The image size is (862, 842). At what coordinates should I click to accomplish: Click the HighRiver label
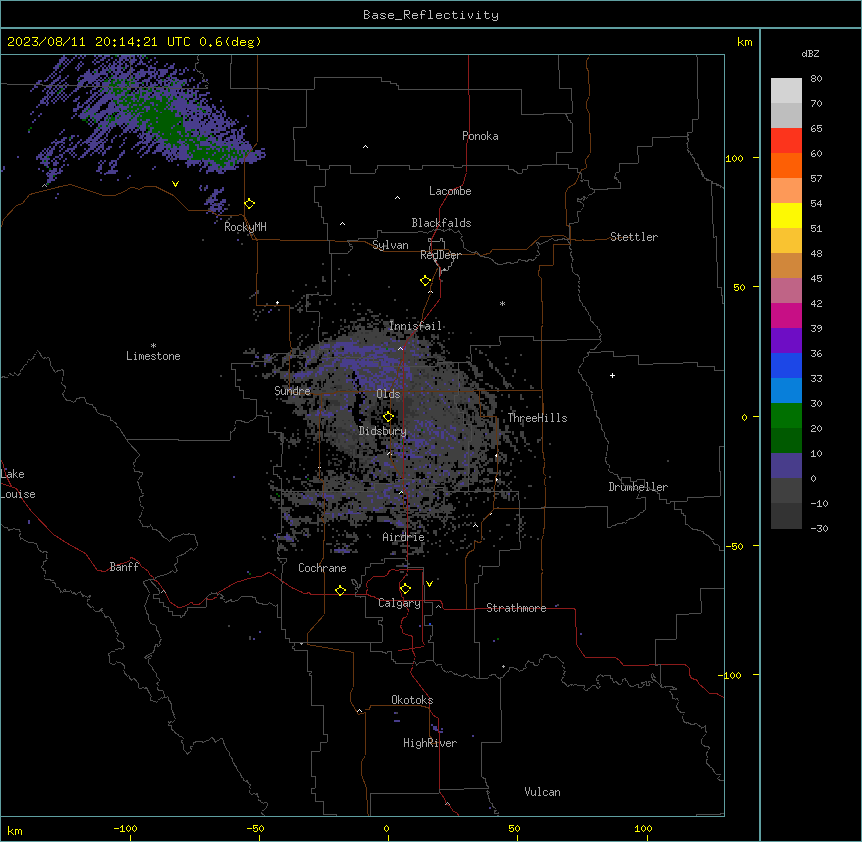430,743
